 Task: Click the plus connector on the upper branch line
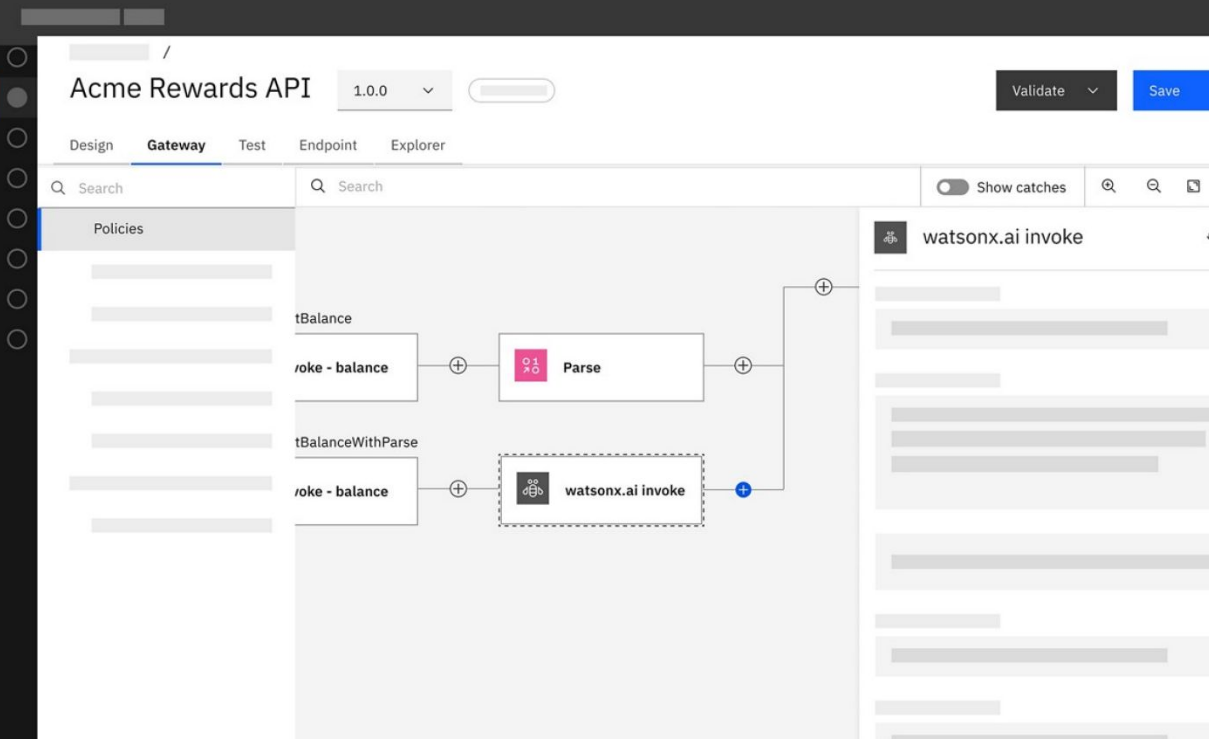[x=823, y=287]
